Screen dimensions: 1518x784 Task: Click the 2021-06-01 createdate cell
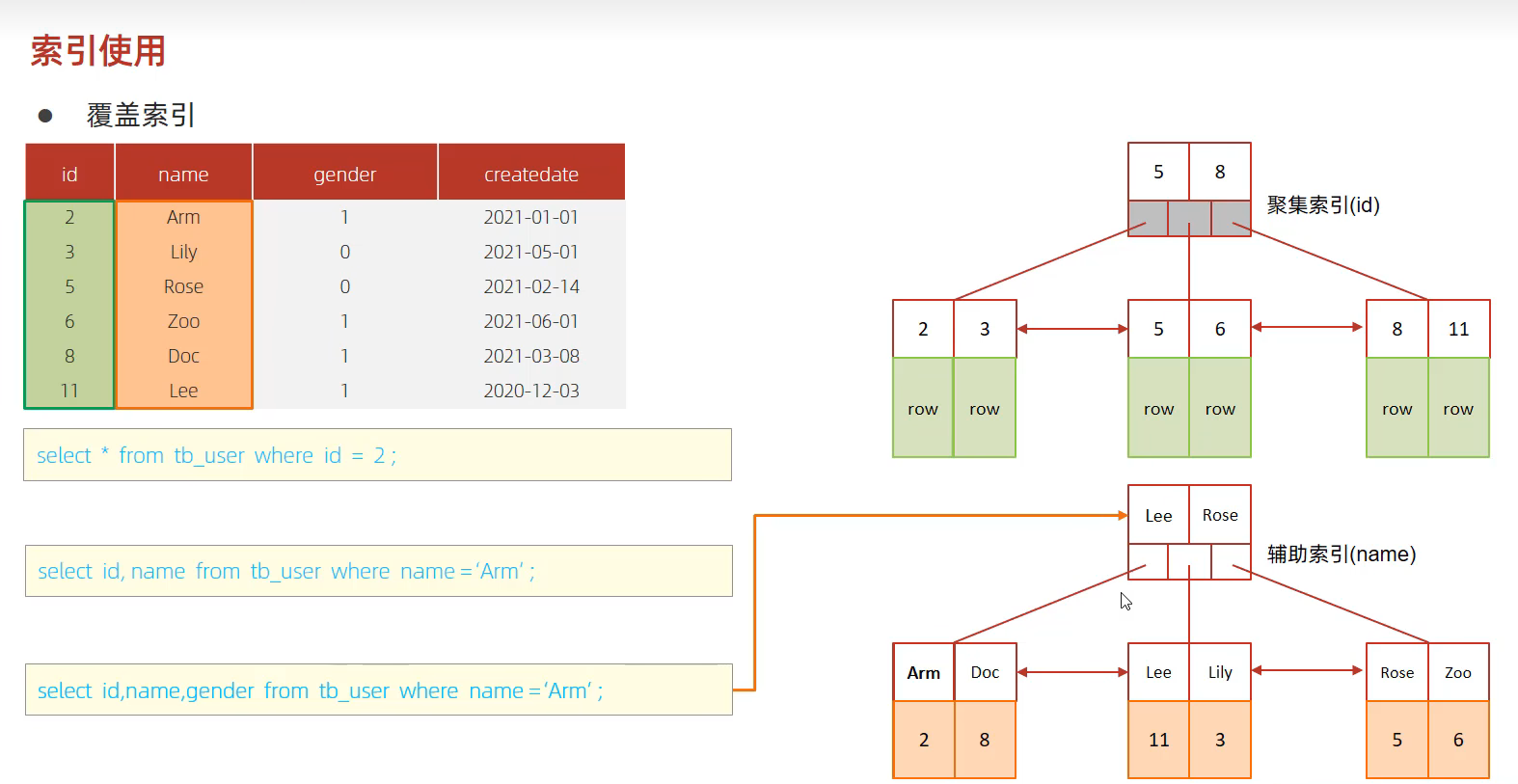pos(531,321)
